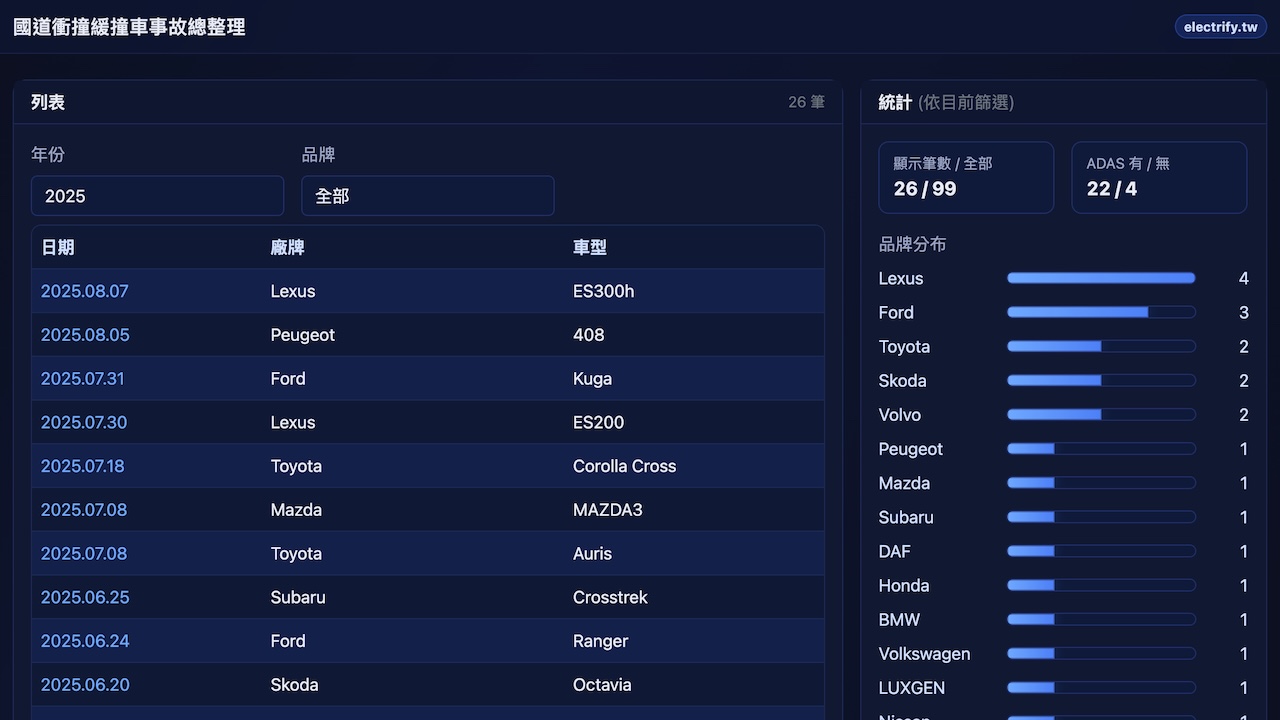The width and height of the screenshot is (1280, 720).
Task: Open the 2025.07.31 date link
Action: [x=83, y=379]
